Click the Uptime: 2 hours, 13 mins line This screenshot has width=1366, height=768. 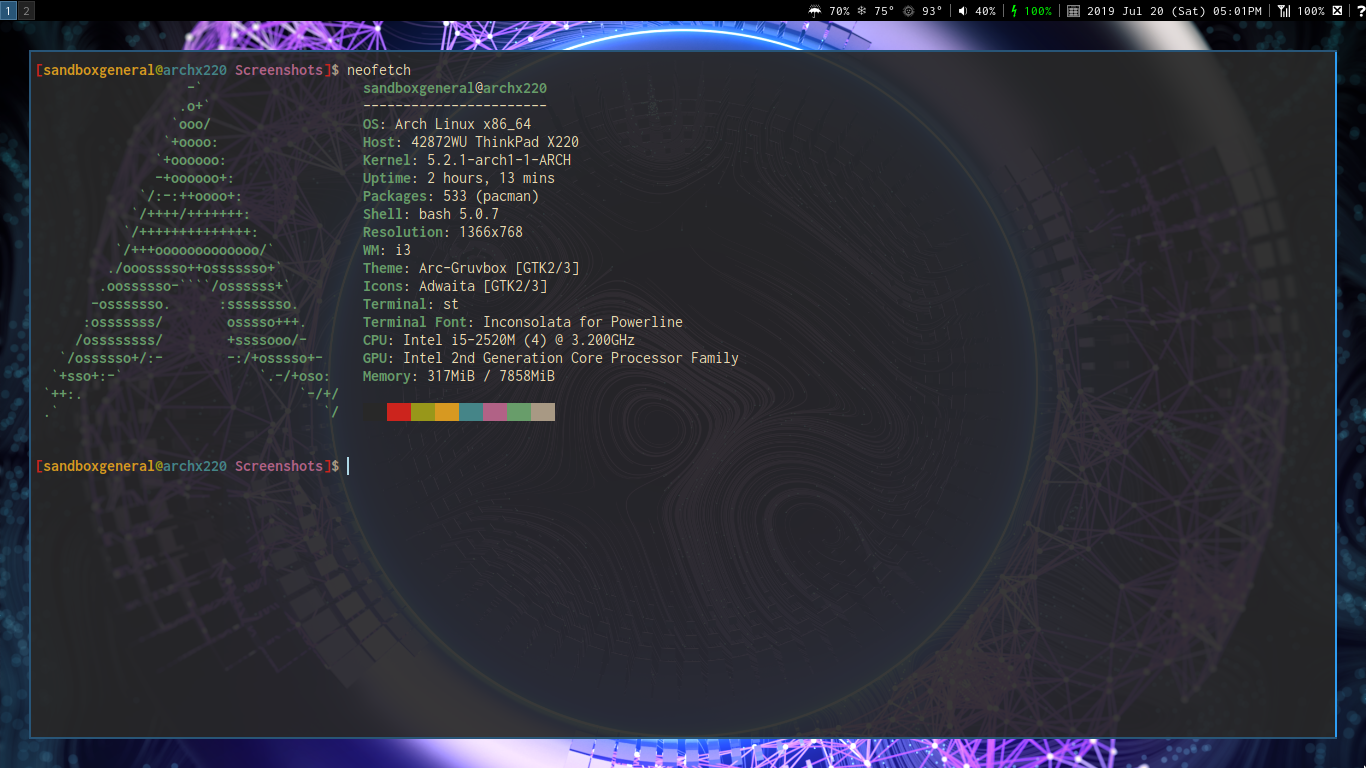tap(459, 178)
